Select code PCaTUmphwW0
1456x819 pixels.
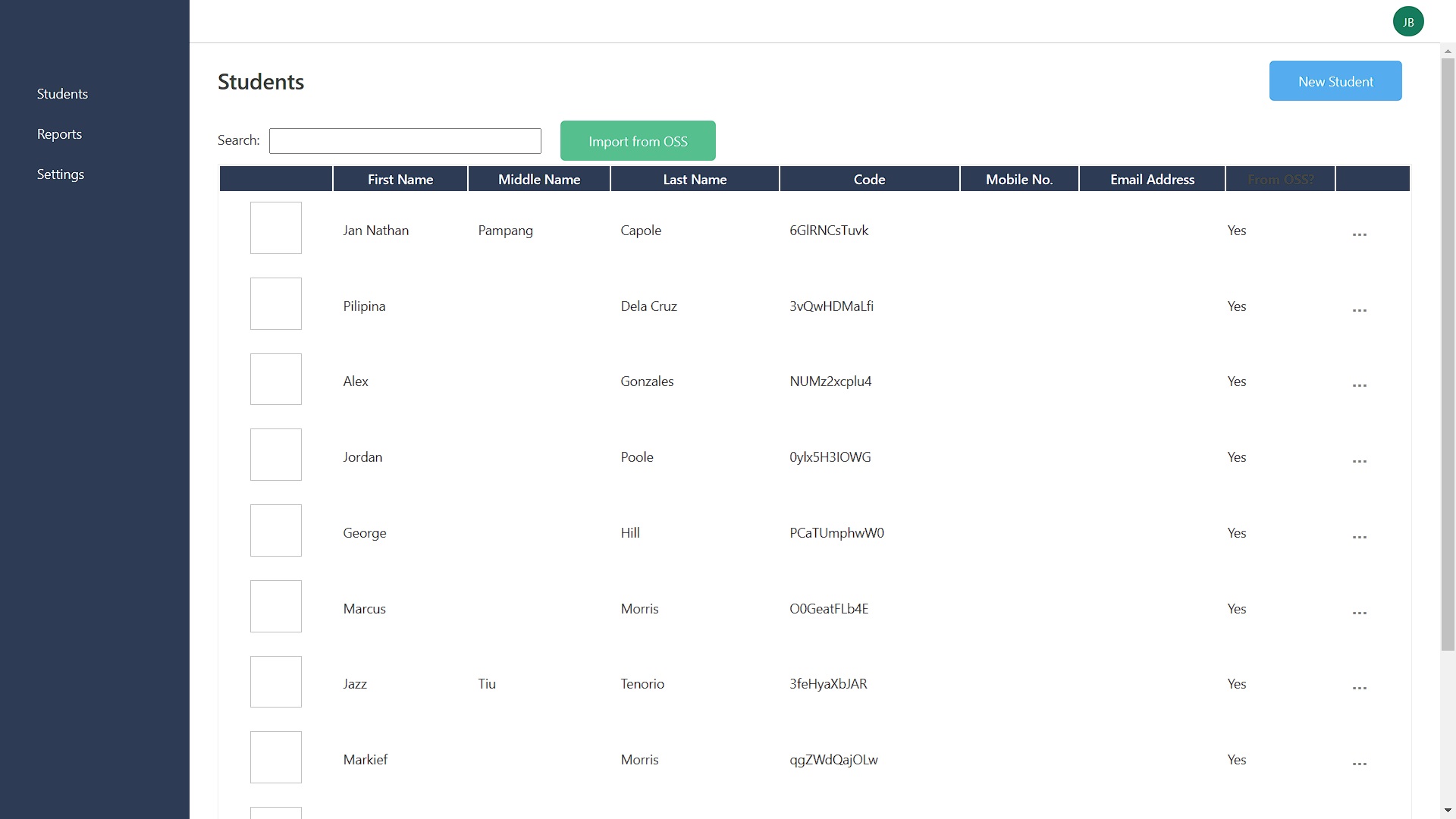(836, 533)
